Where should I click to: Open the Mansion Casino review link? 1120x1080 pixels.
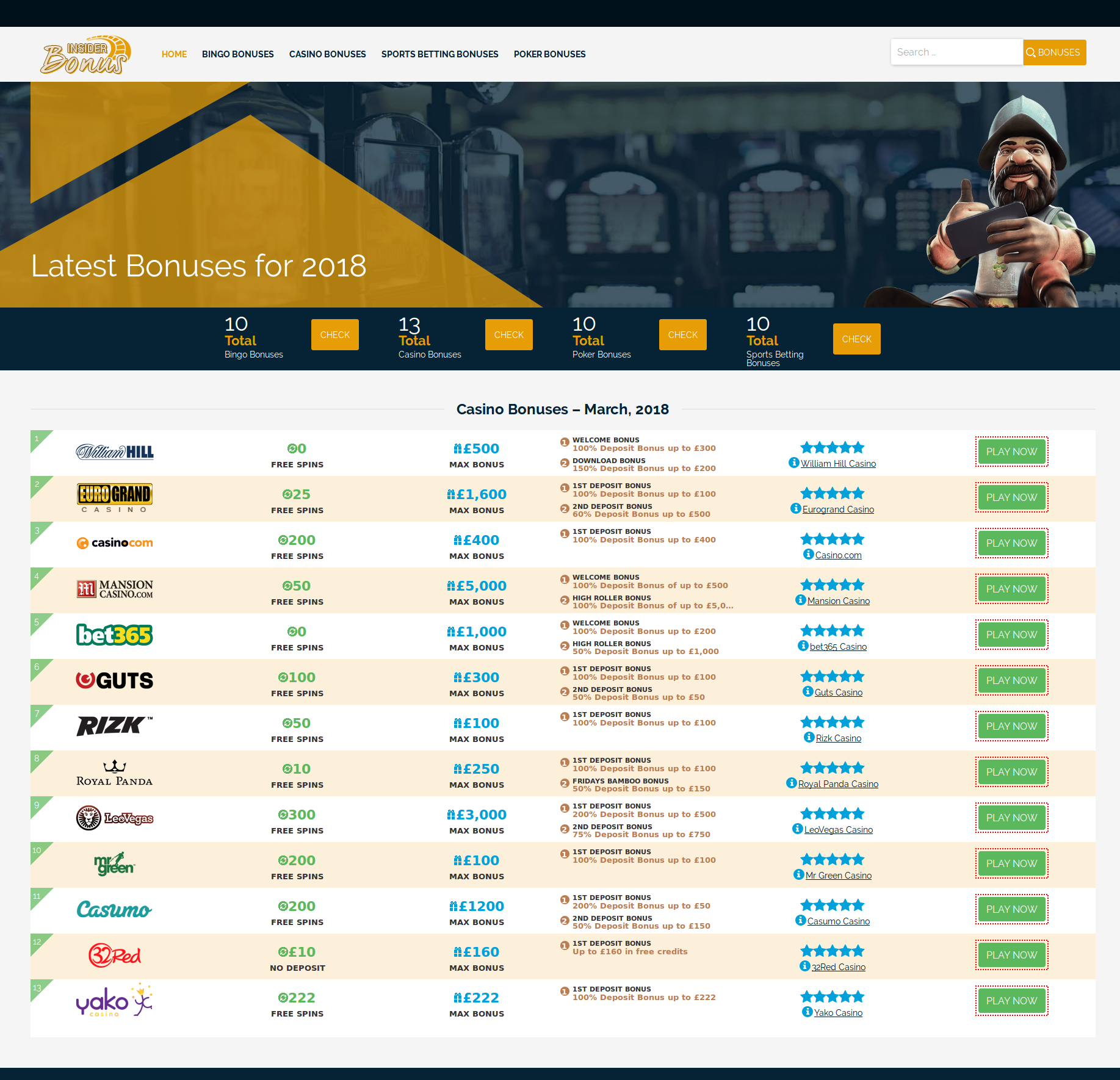click(x=839, y=601)
